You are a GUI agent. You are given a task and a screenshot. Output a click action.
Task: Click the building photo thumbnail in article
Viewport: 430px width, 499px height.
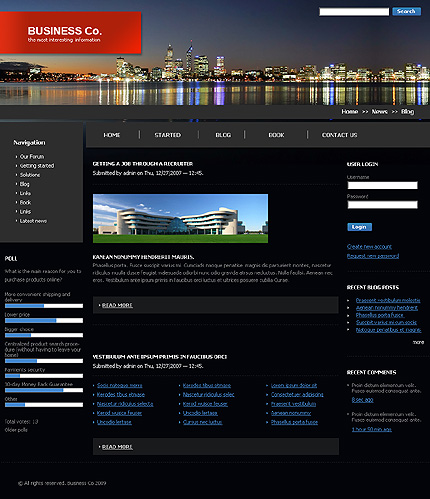tap(180, 219)
